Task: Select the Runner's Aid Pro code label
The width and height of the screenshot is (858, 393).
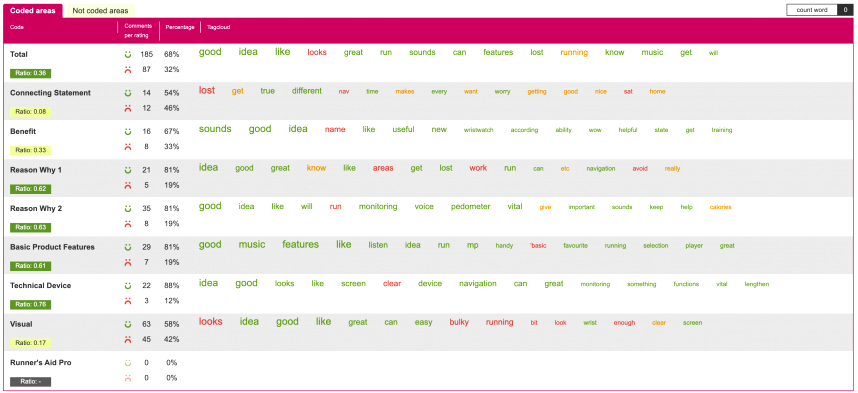Action: 40,362
